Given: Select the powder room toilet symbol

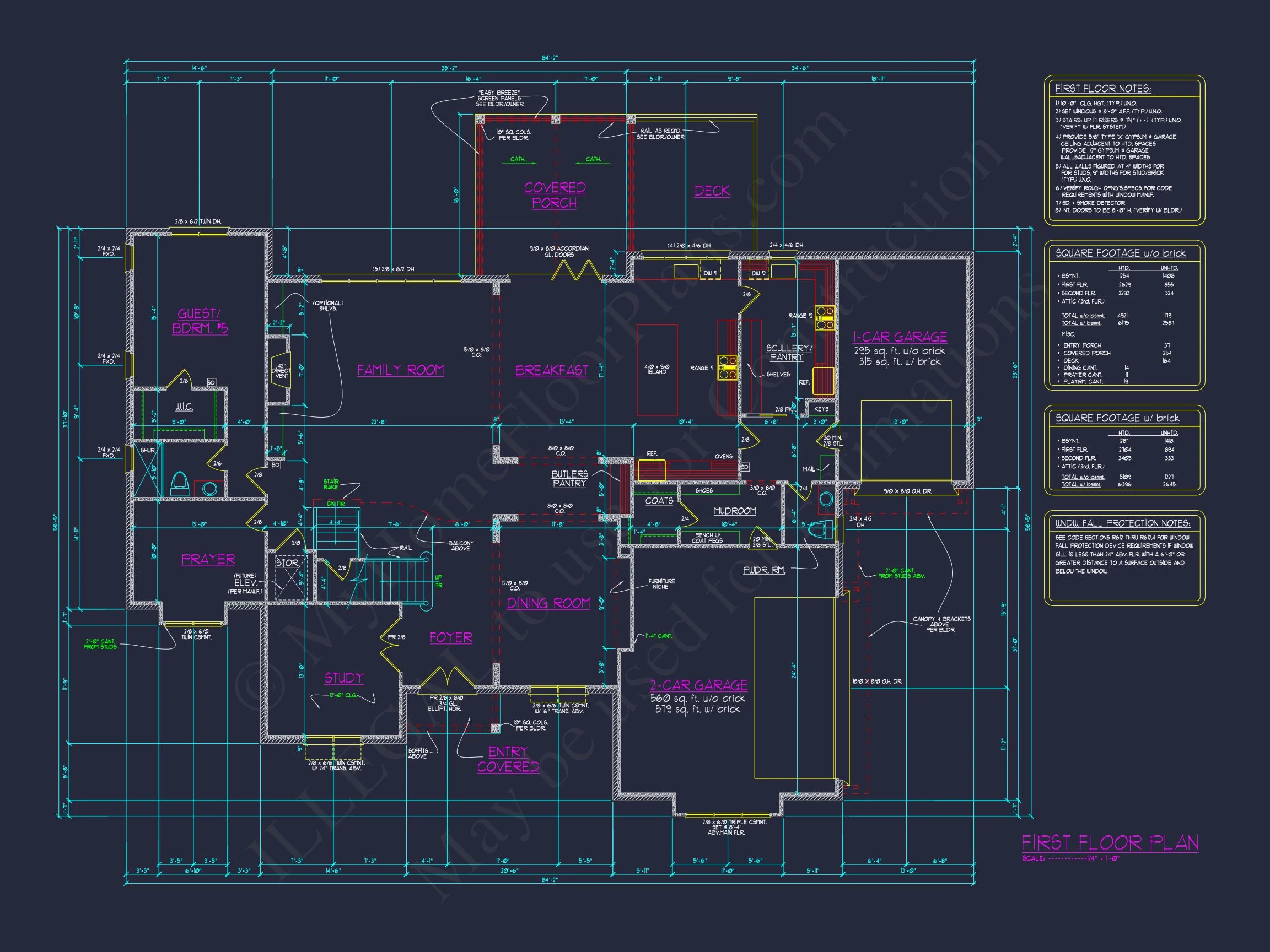Looking at the screenshot, I should (822, 528).
